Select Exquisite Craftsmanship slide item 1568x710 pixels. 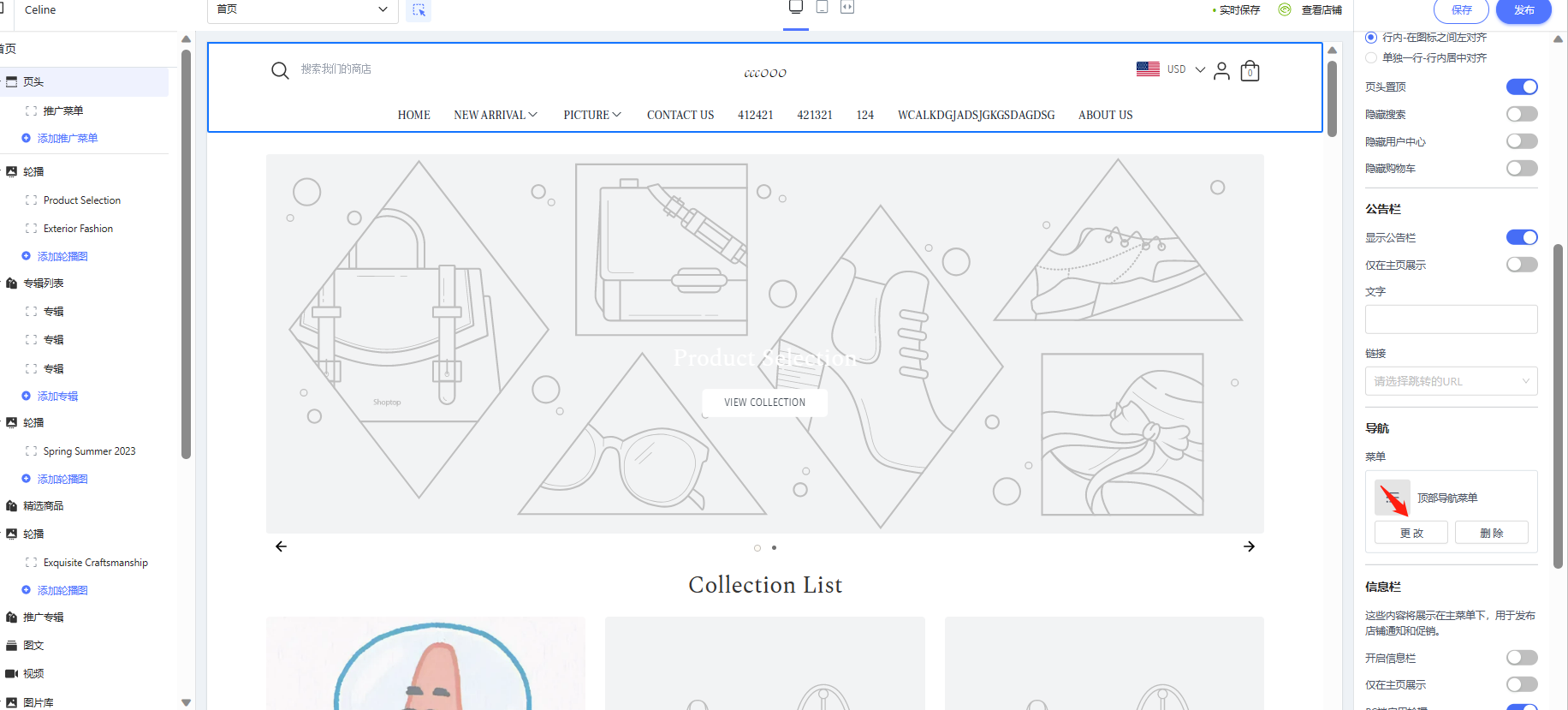[95, 563]
